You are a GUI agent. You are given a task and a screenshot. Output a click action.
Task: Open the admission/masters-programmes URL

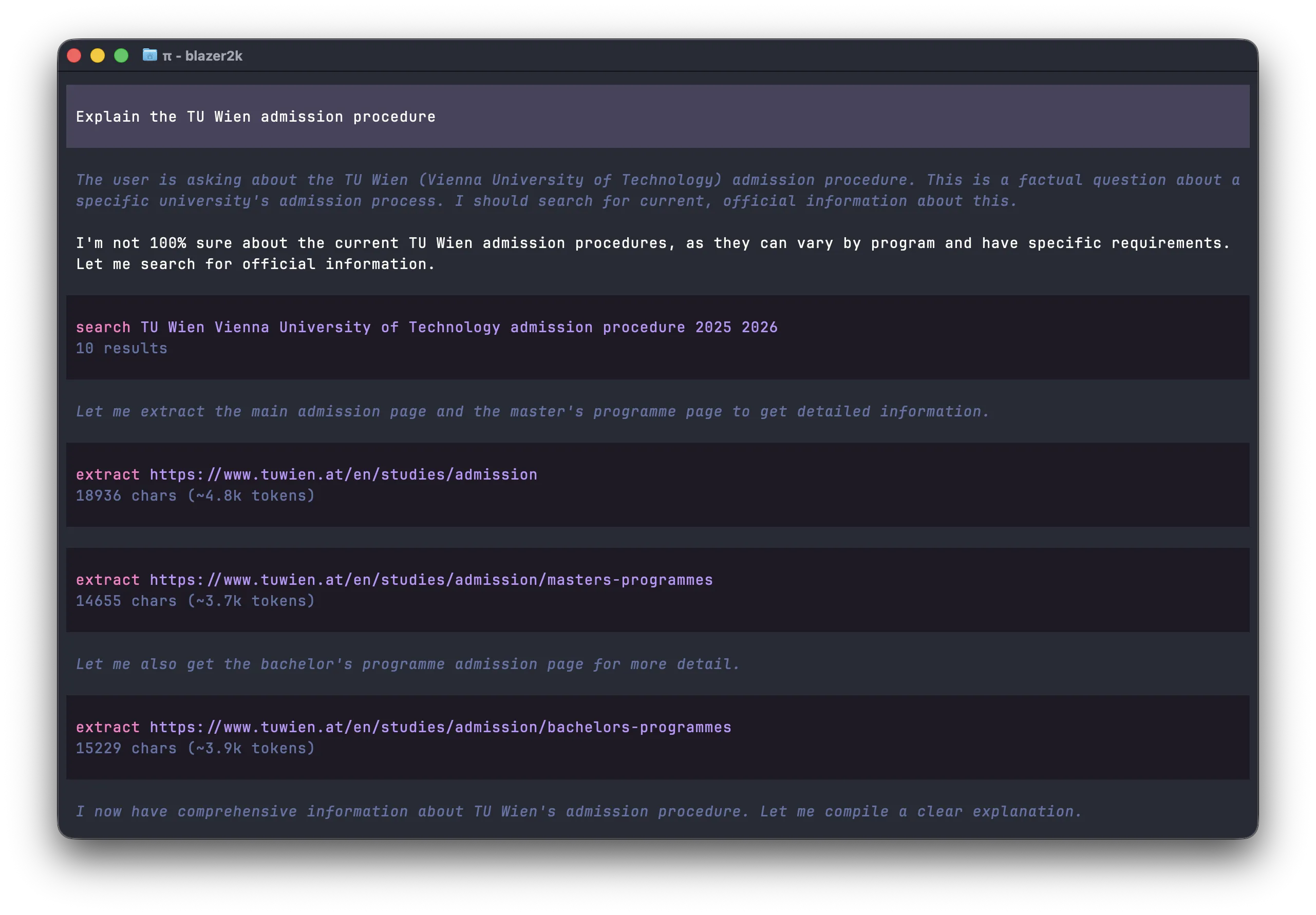point(431,580)
